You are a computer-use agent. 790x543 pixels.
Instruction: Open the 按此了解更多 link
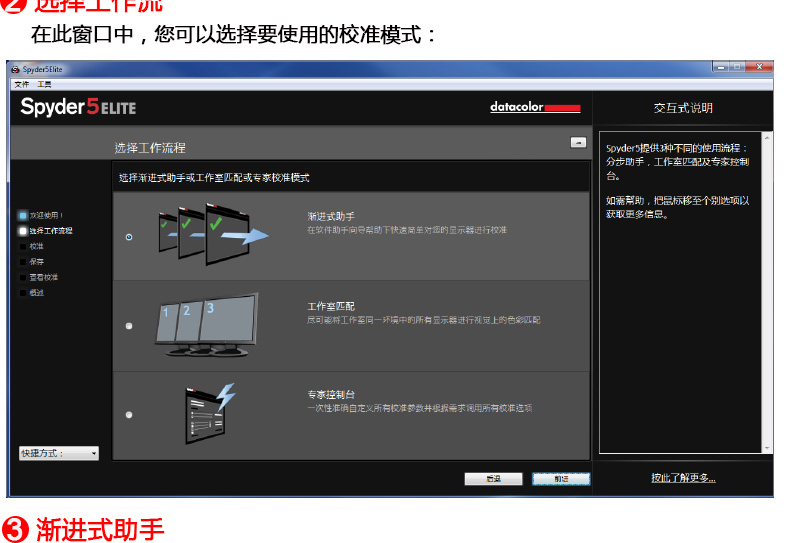pos(683,478)
